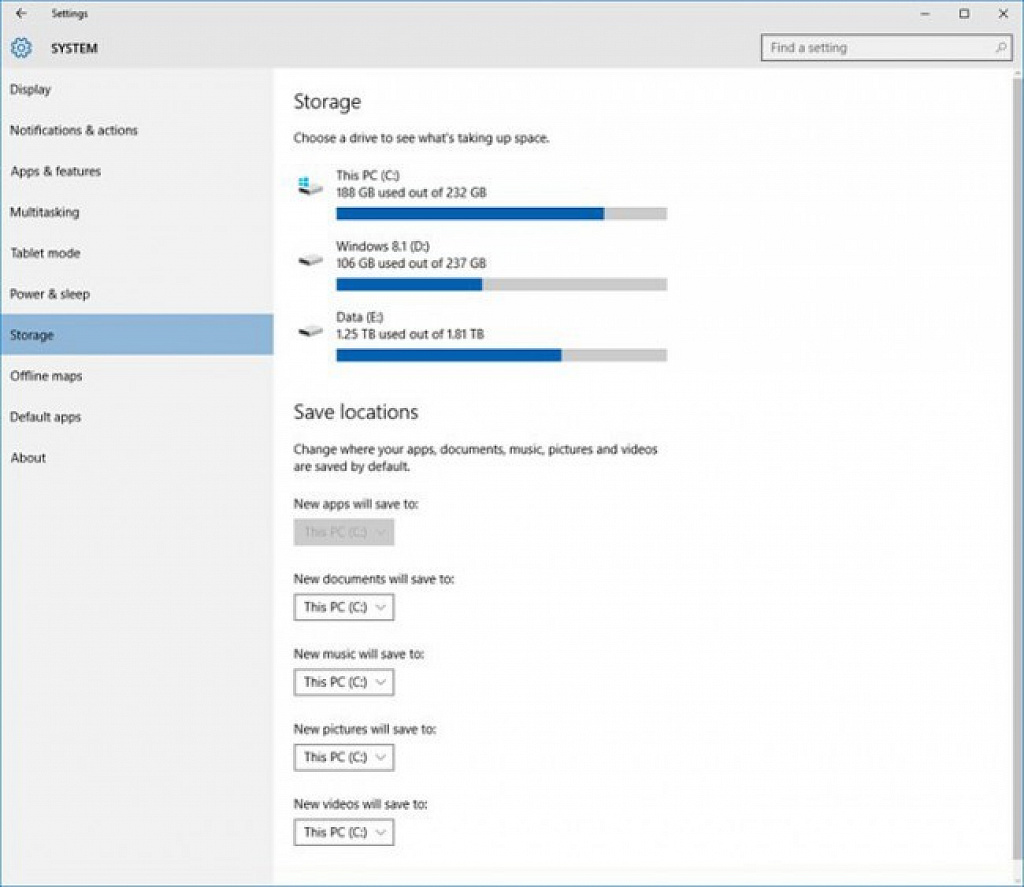The image size is (1024, 887).
Task: Click the Data (E:) drive icon
Action: 310,331
